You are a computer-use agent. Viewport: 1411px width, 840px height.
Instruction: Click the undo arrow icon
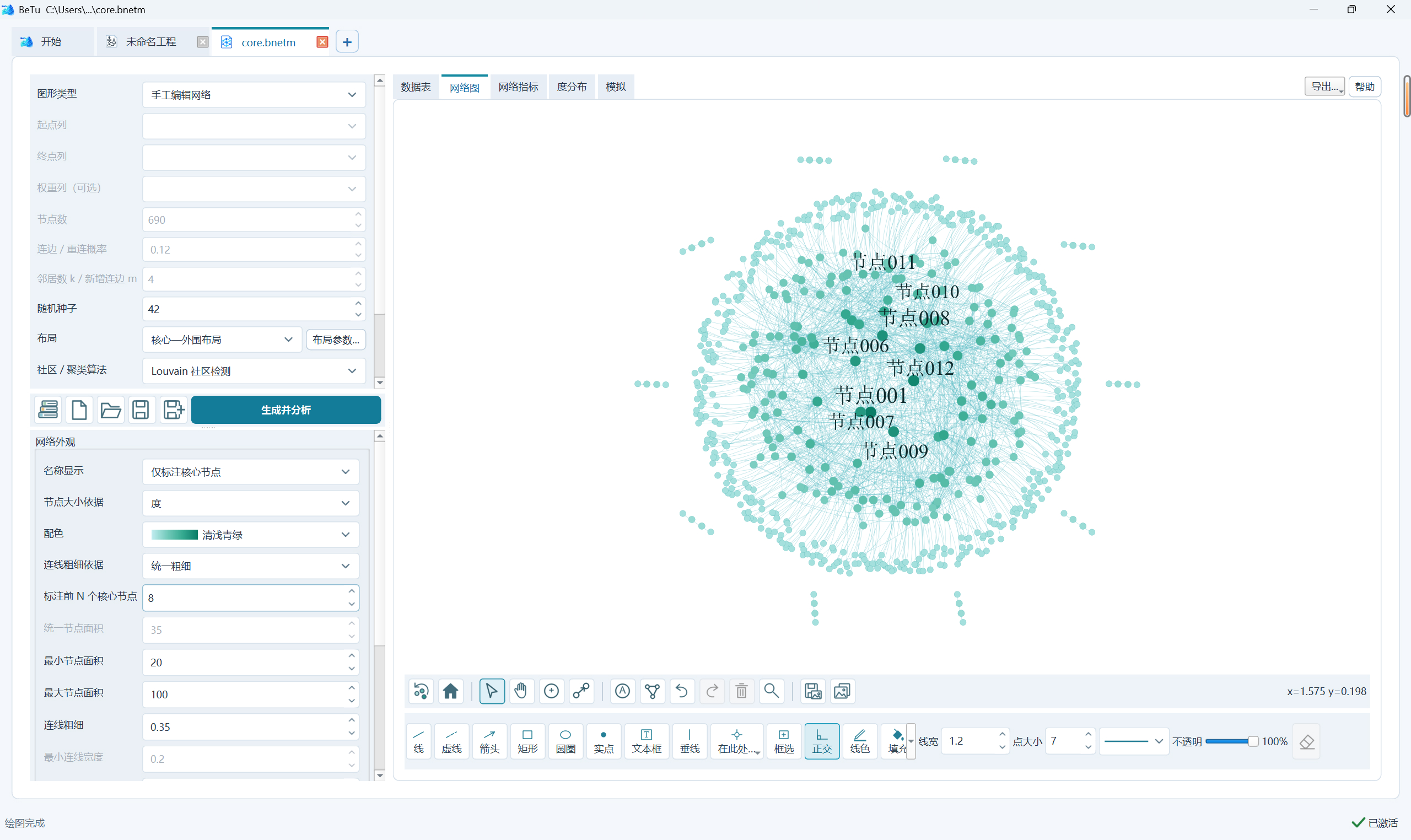(682, 691)
